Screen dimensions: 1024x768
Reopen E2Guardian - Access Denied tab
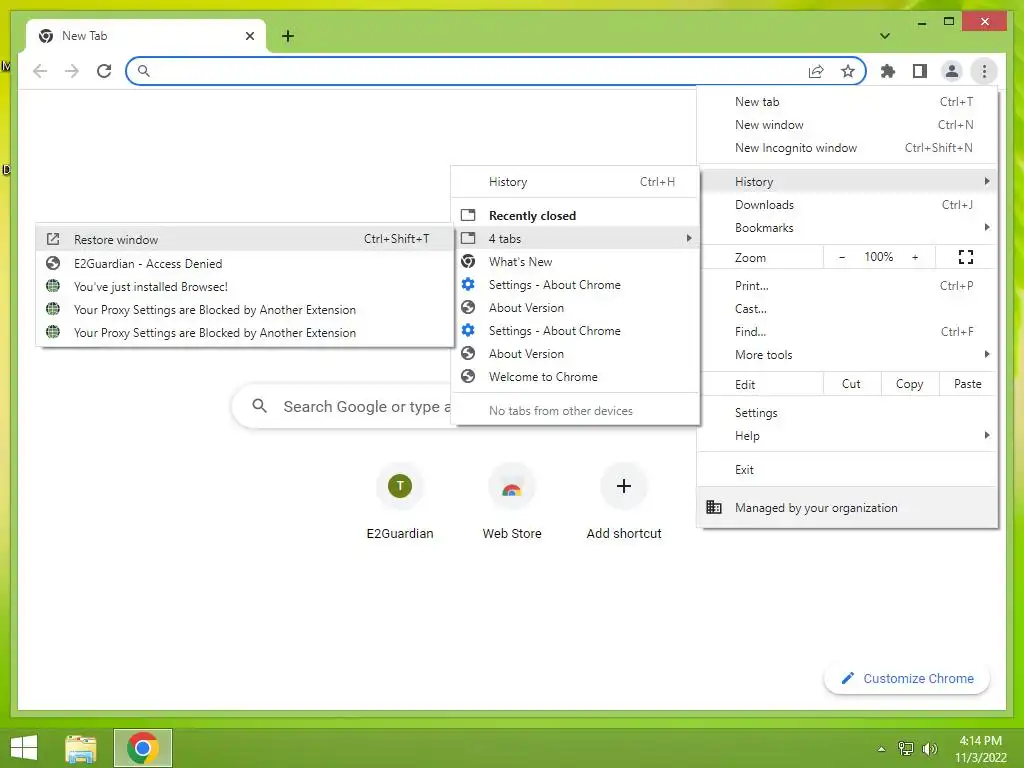click(245, 263)
